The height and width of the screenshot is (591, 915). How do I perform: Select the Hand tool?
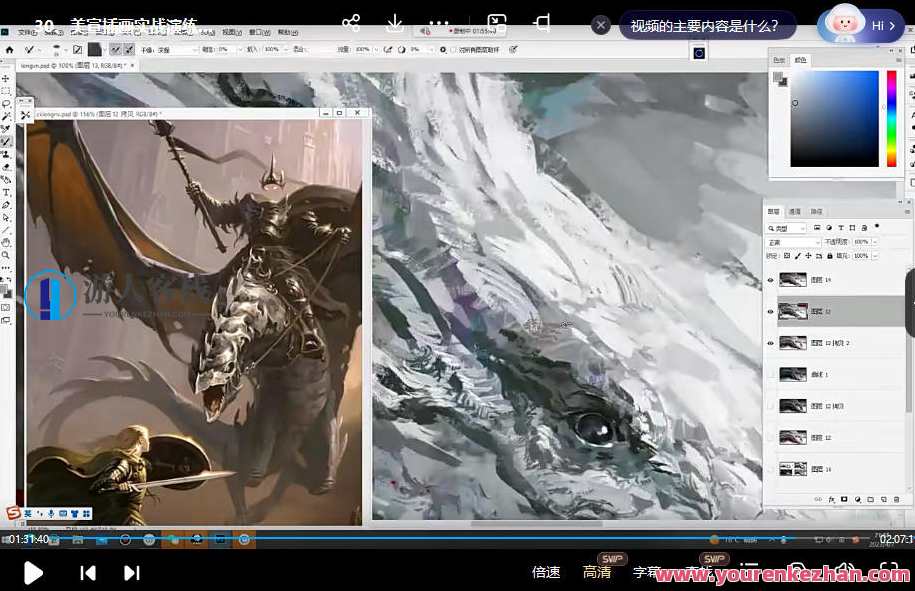pyautogui.click(x=6, y=242)
